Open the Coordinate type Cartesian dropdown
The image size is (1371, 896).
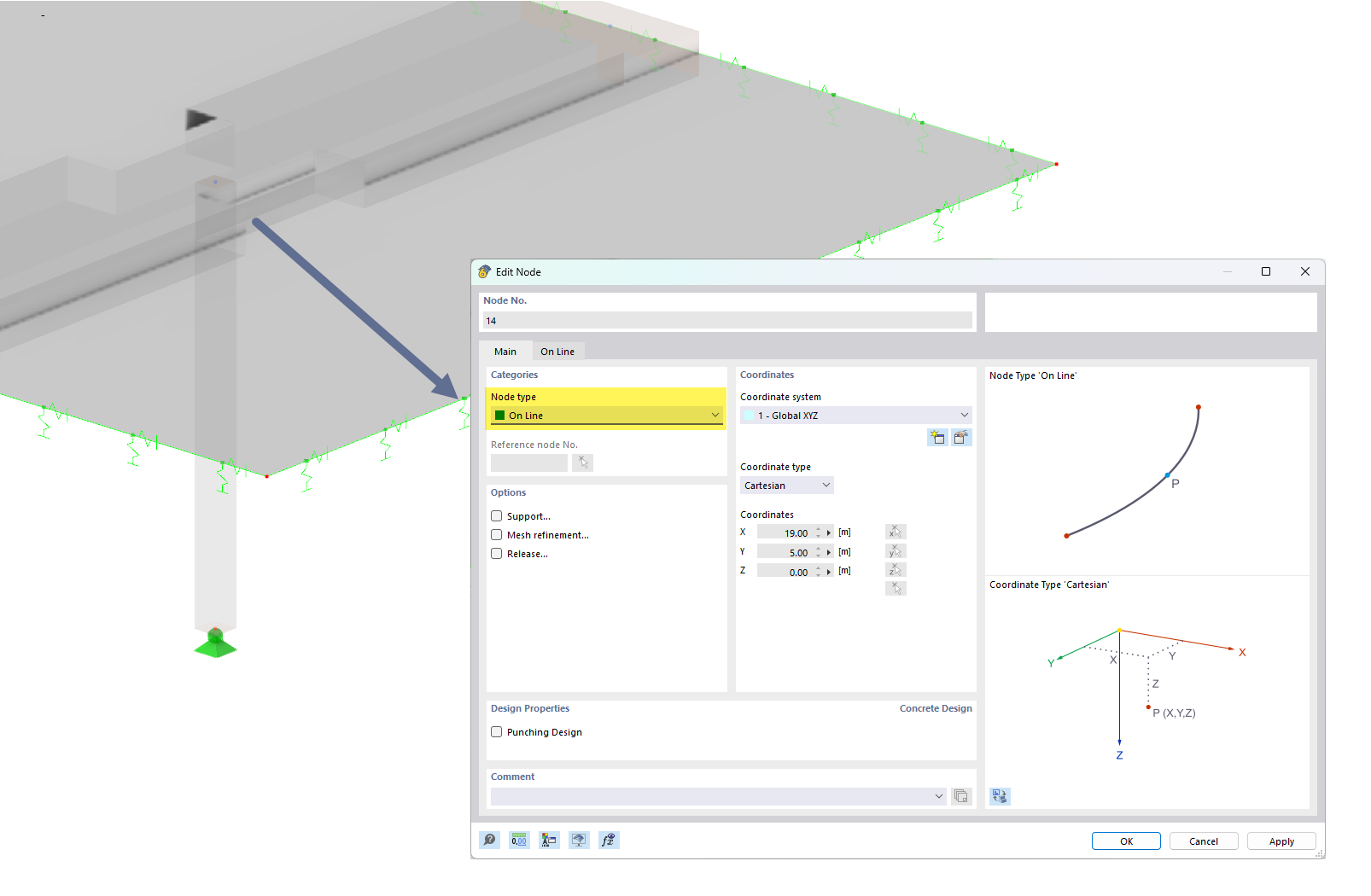787,486
